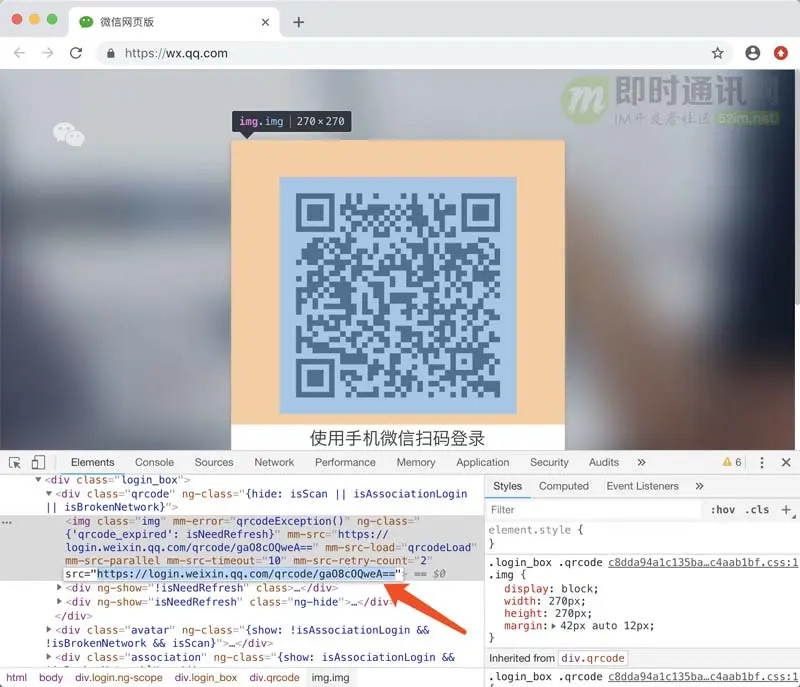The height and width of the screenshot is (687, 800).
Task: Open the Application panel
Action: tap(483, 462)
